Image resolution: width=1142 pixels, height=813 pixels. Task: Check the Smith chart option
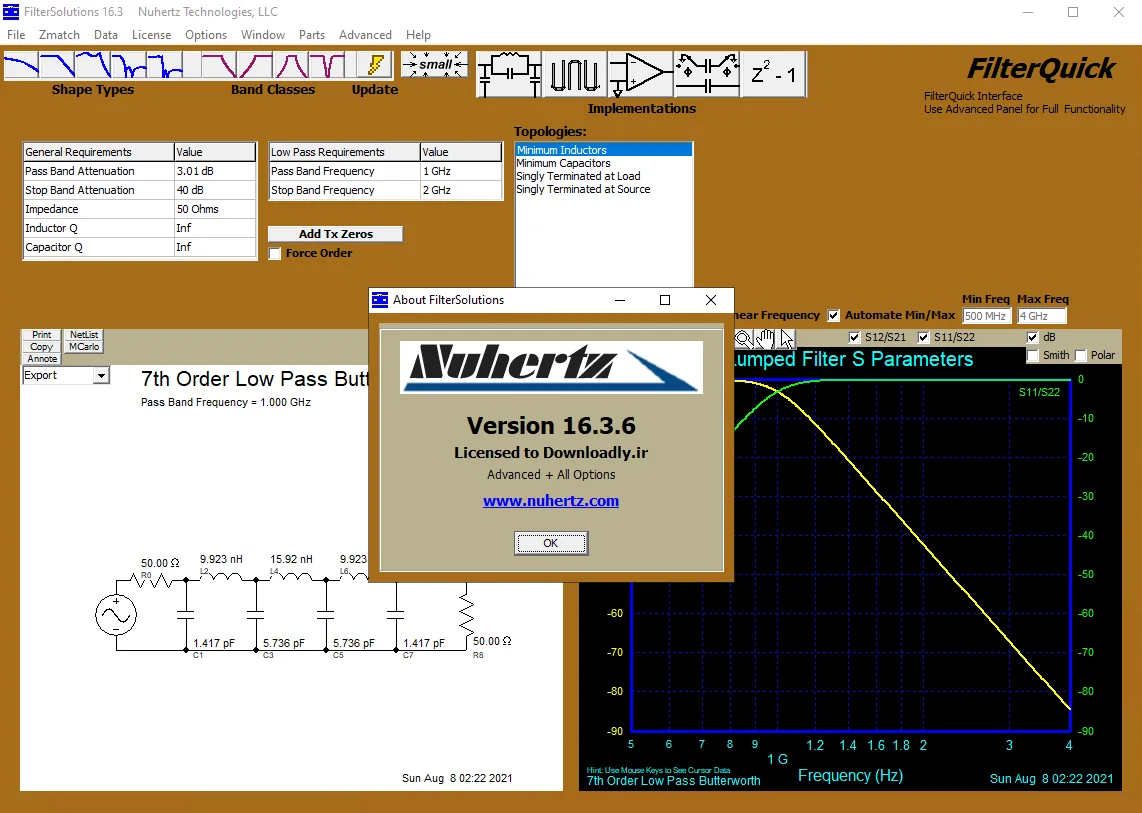click(1033, 356)
